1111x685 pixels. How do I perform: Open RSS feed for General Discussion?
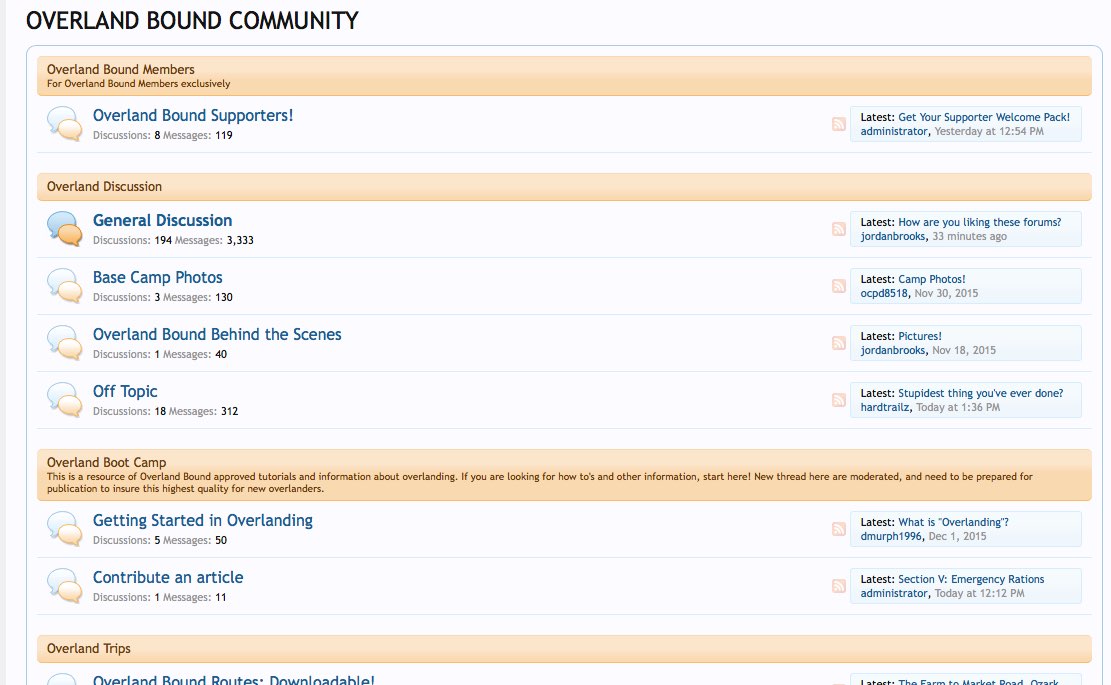839,229
